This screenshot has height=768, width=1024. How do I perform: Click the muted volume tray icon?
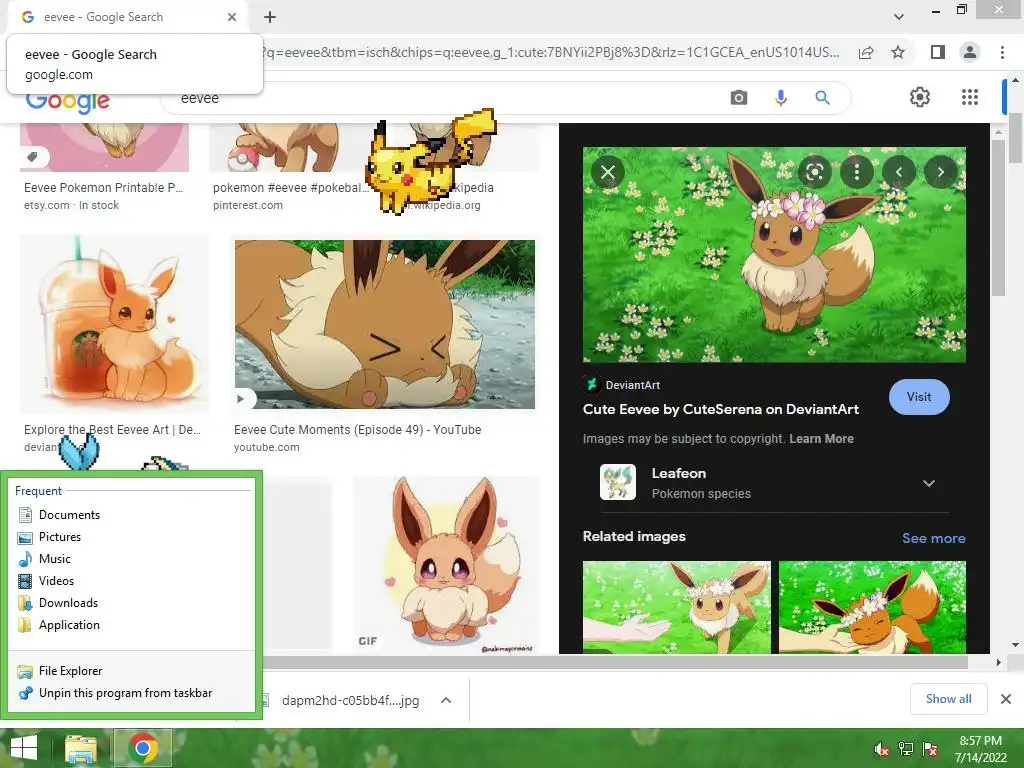tap(882, 749)
